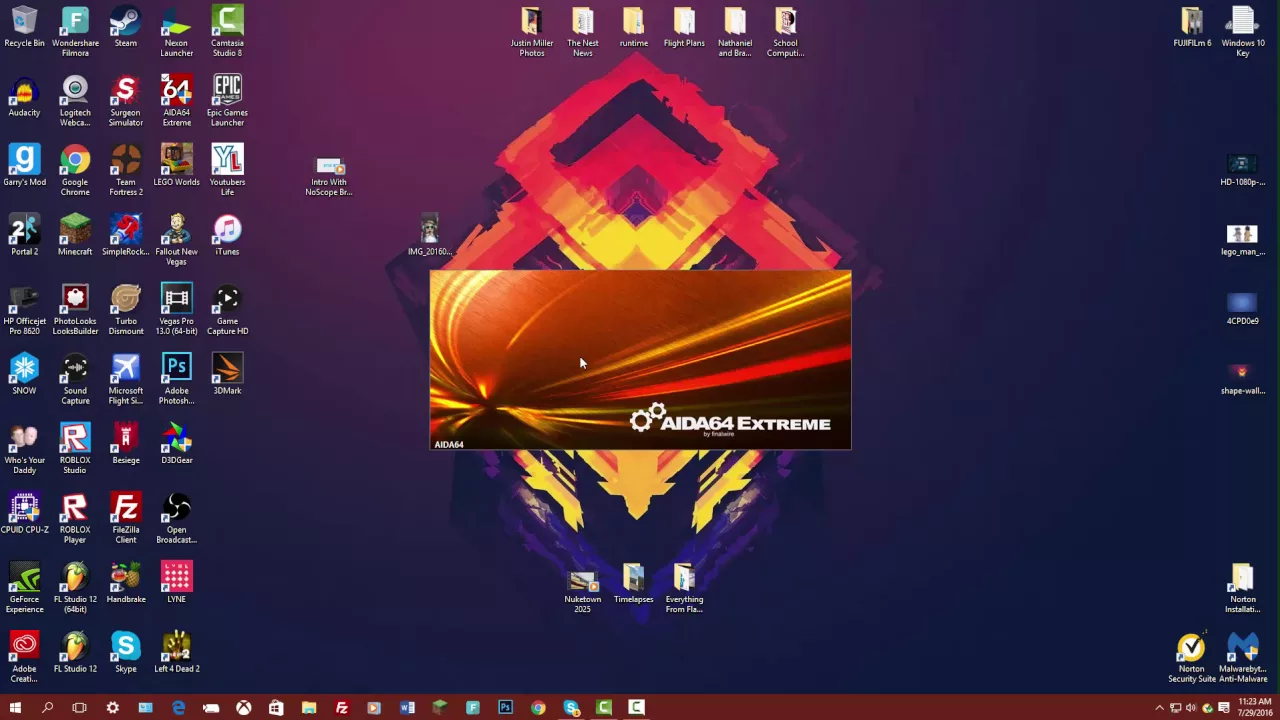Select the Timelapses folder on desktop
The height and width of the screenshot is (720, 1280).
pyautogui.click(x=633, y=584)
